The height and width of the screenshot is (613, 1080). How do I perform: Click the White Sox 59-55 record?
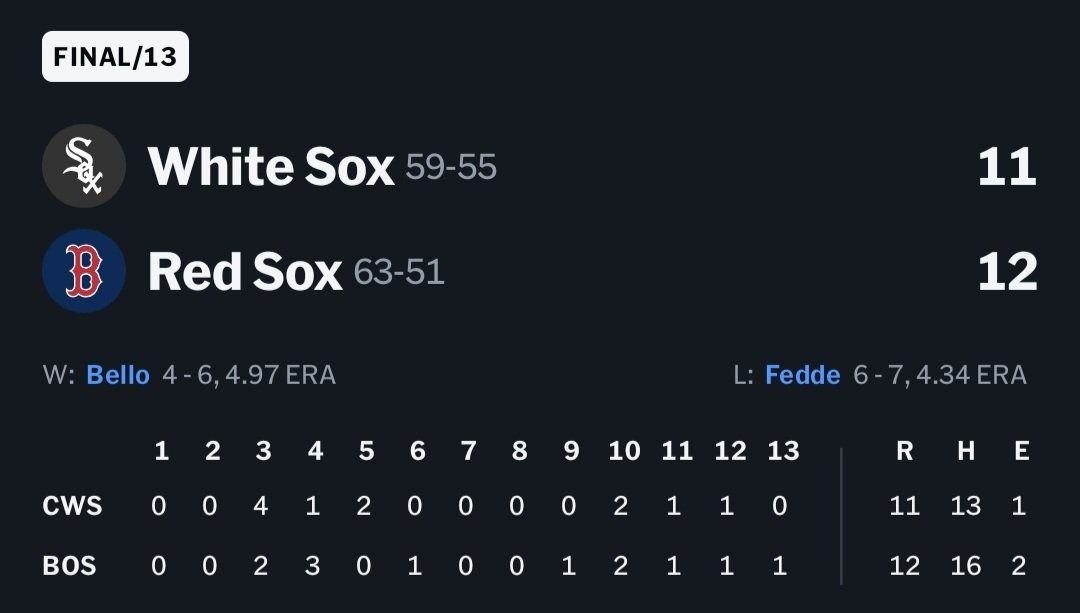451,167
